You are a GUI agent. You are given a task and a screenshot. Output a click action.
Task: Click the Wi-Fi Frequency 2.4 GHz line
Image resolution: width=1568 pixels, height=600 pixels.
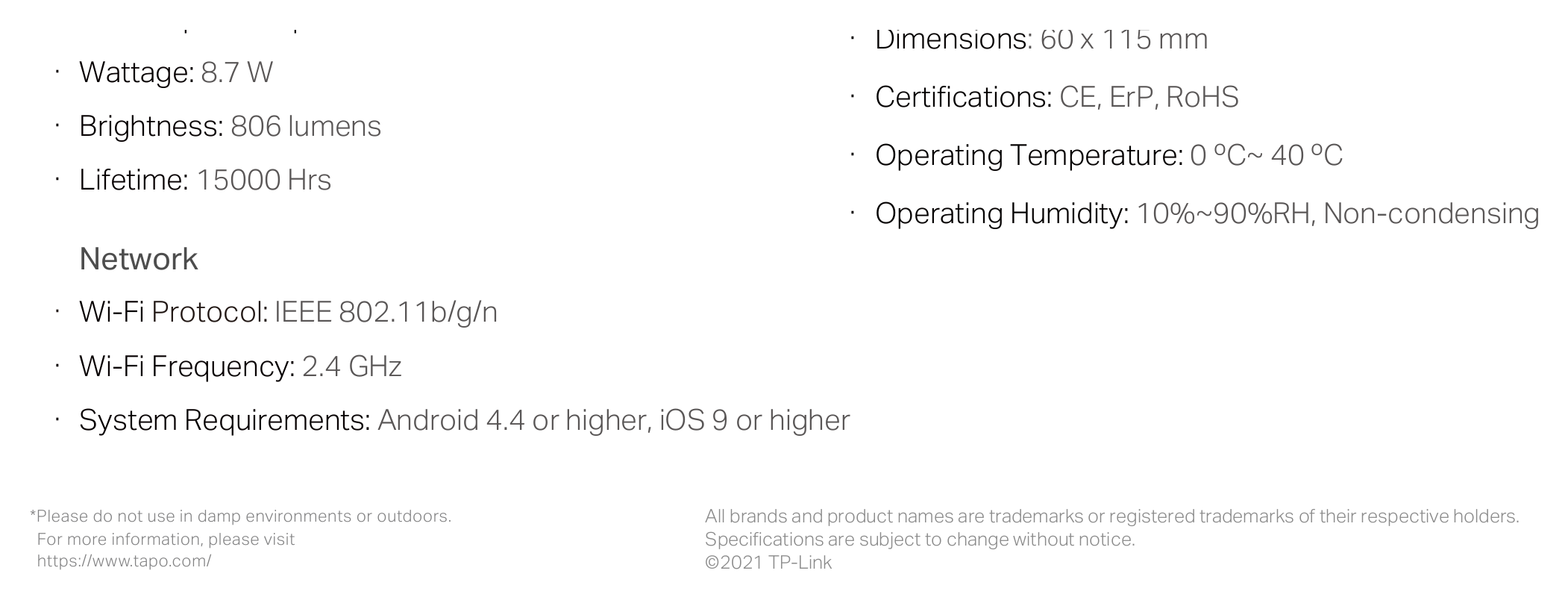coord(240,366)
